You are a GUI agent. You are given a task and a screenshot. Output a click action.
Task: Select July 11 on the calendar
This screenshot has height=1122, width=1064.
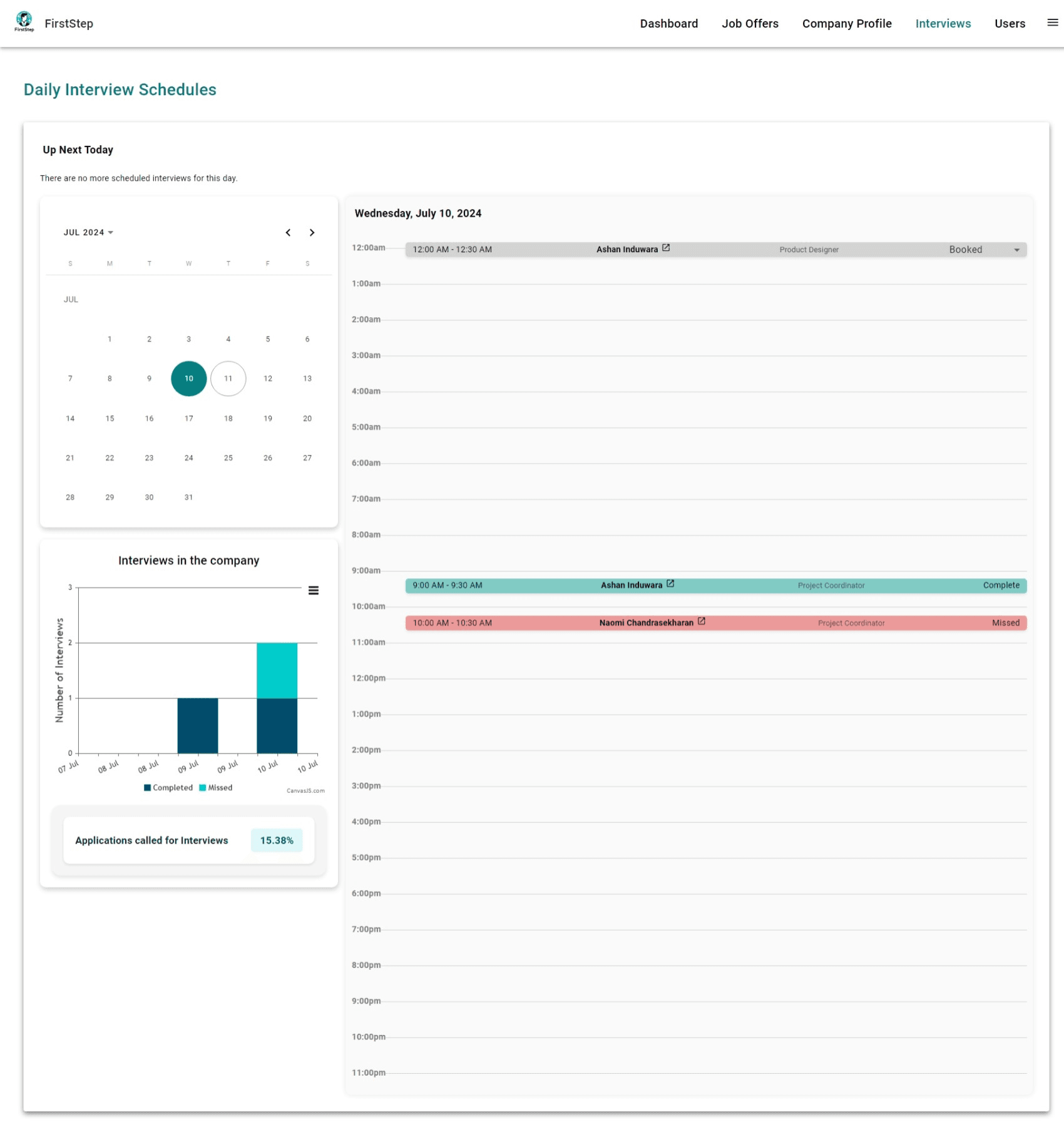(x=228, y=378)
